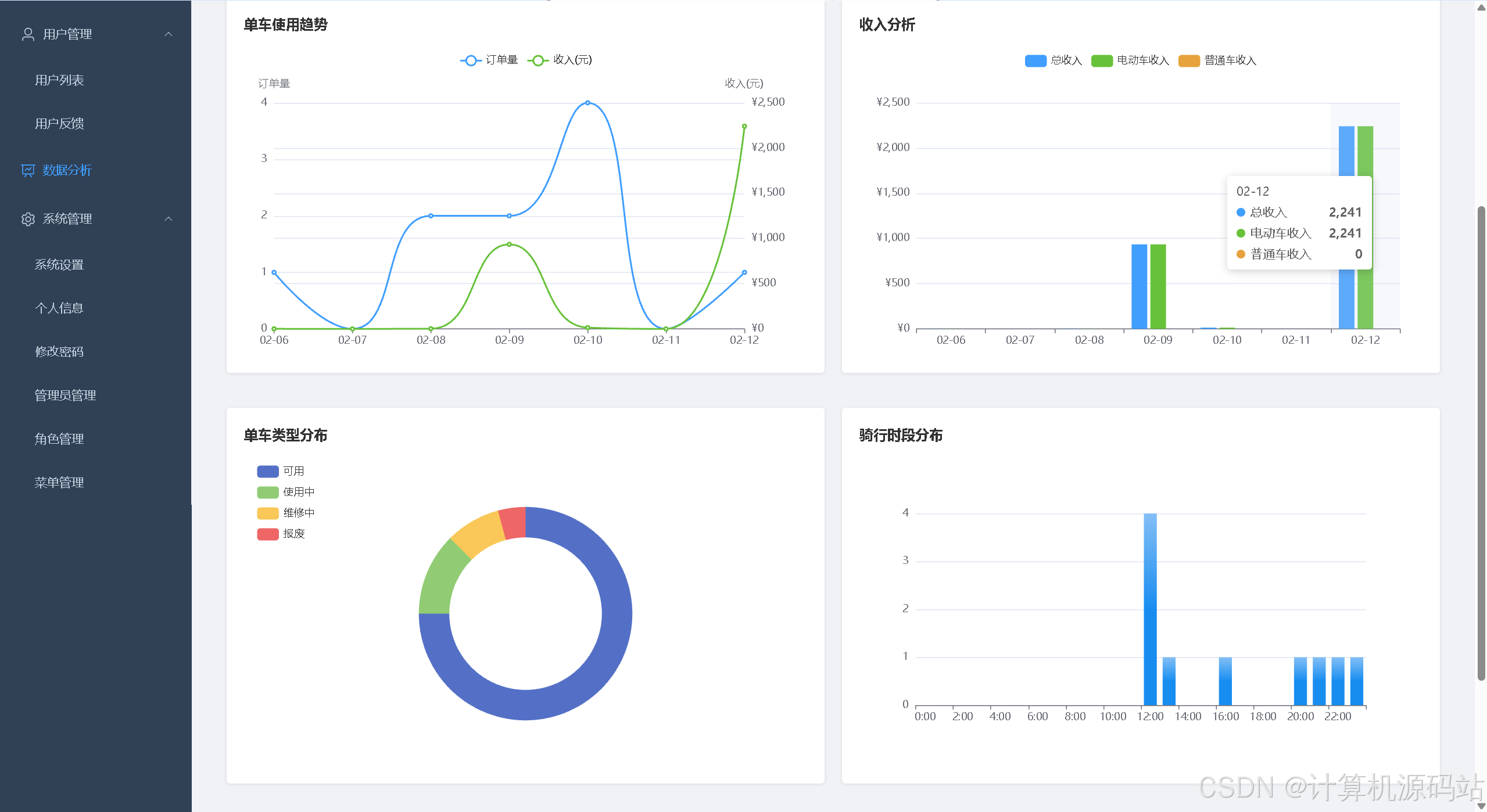
Task: Click the 12:00 tallest riding-period bar
Action: (1150, 610)
